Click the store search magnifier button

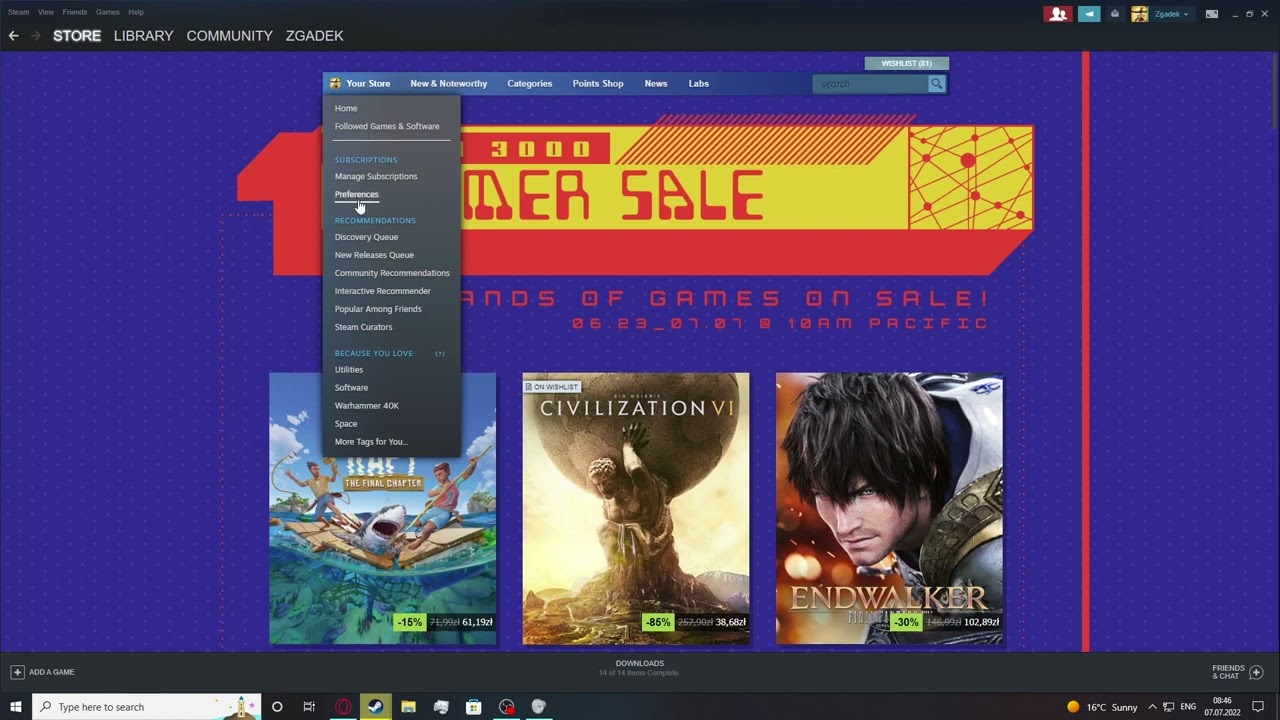(x=936, y=84)
